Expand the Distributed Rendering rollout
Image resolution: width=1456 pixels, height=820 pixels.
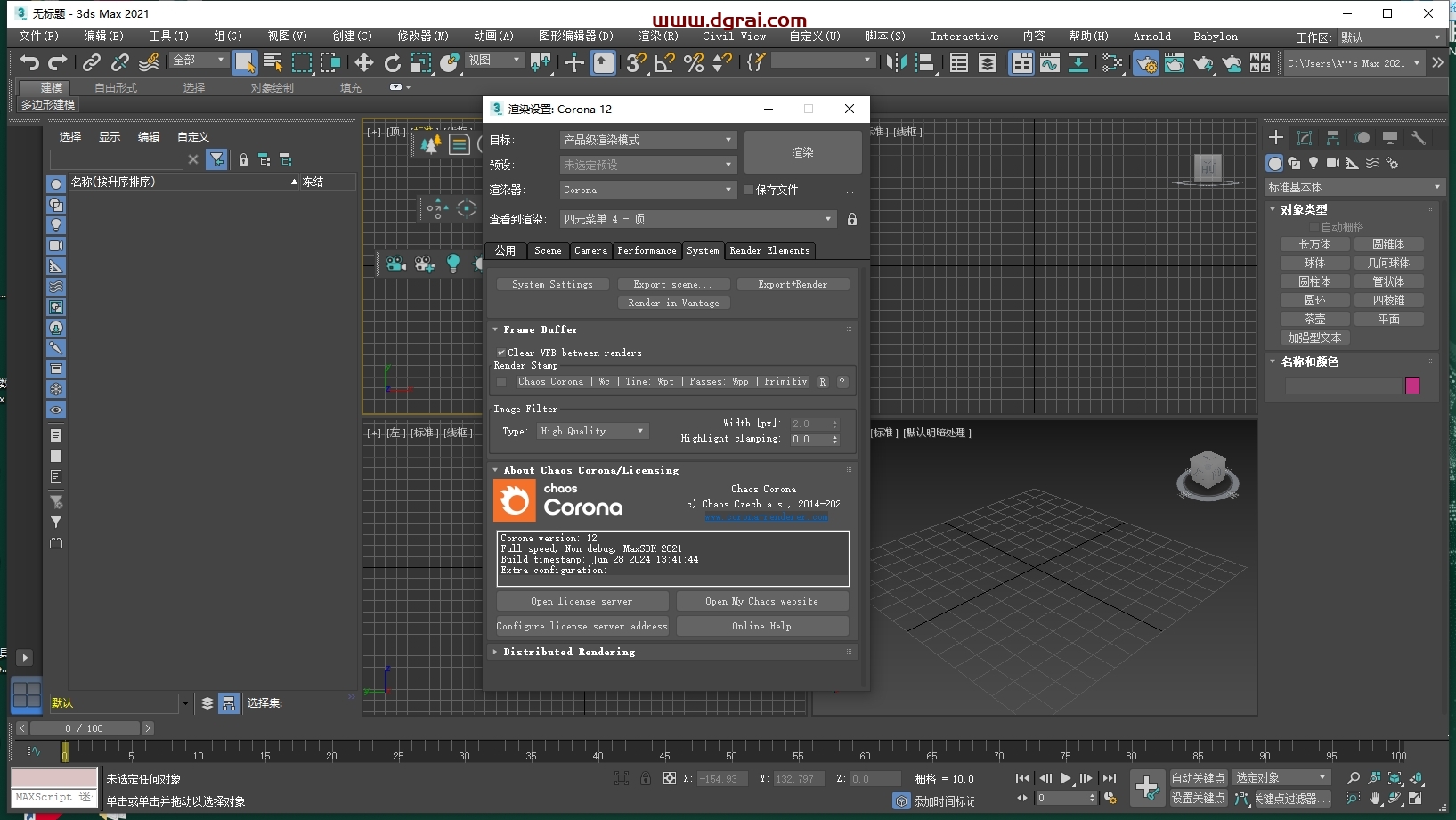point(569,652)
